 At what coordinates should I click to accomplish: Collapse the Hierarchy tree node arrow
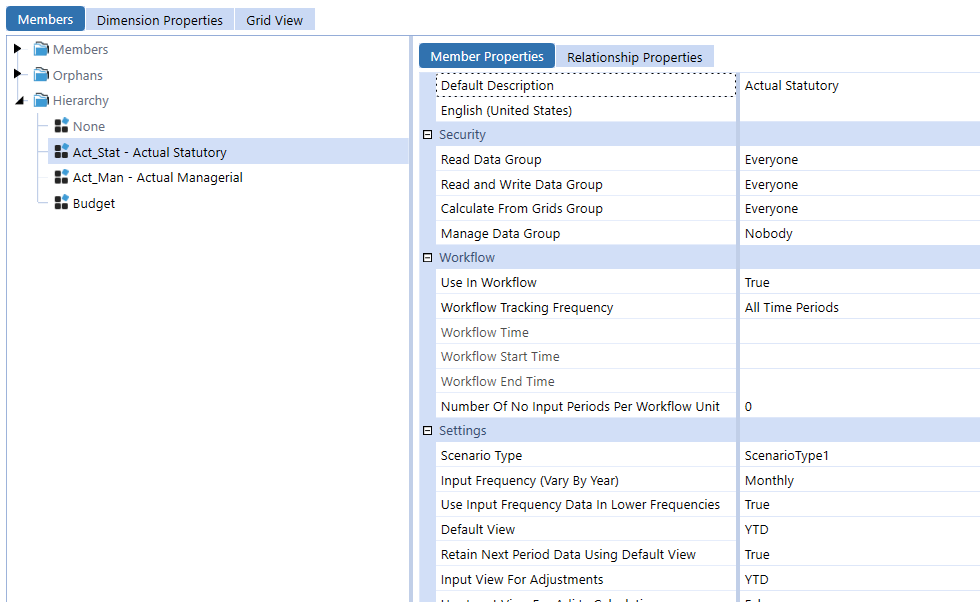click(19, 101)
